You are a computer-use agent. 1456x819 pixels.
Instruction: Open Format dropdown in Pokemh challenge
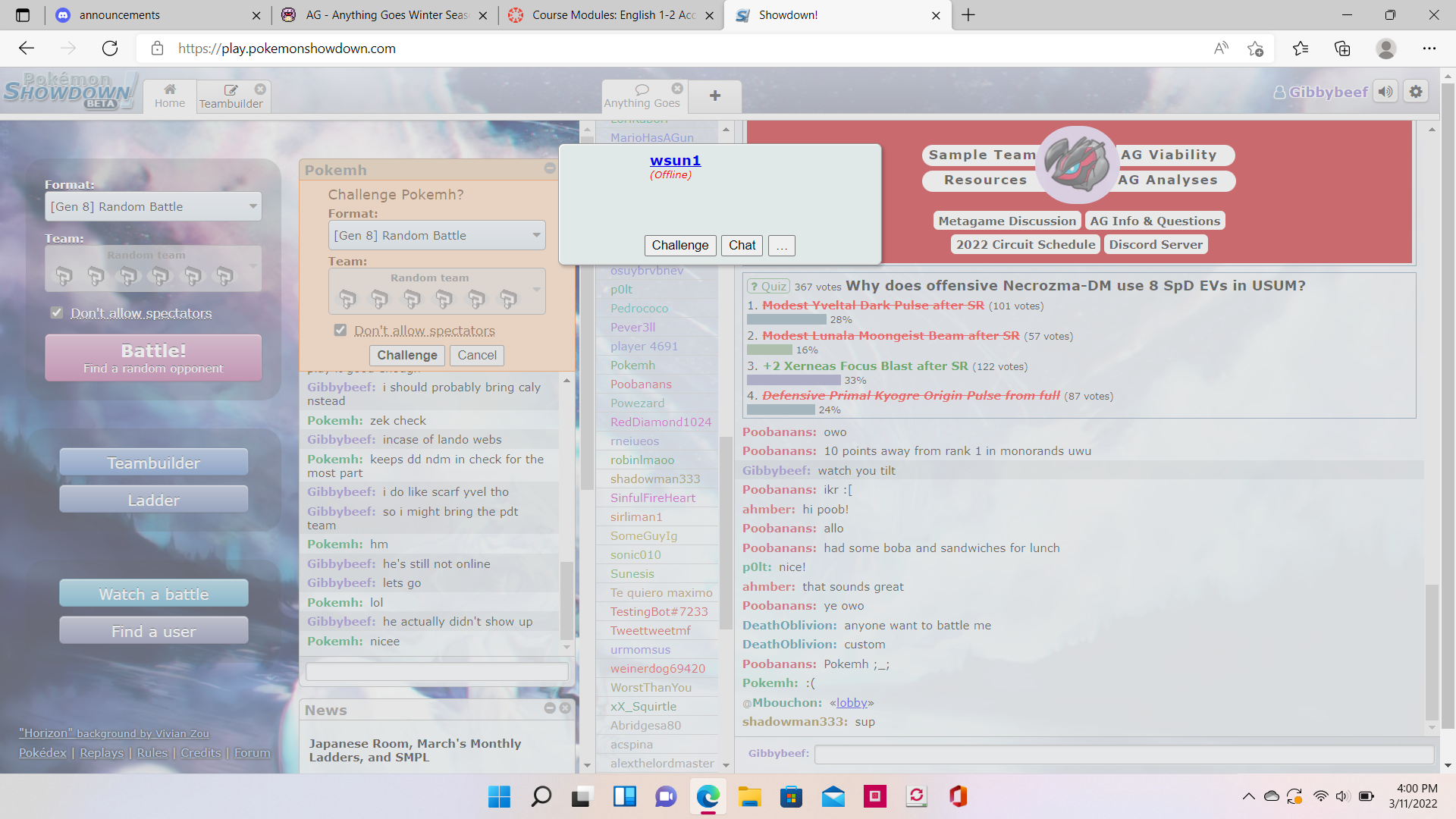pos(437,235)
